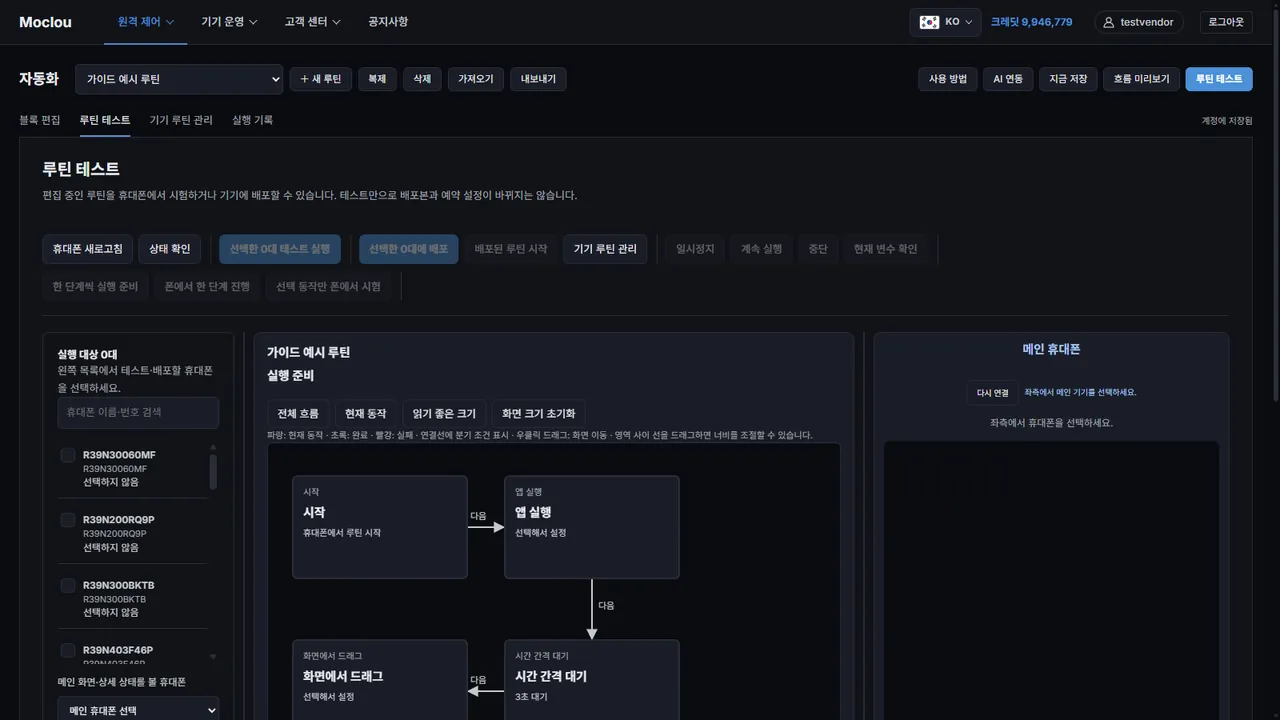Check the box for device R39N403F46P
The image size is (1280, 720).
68,650
